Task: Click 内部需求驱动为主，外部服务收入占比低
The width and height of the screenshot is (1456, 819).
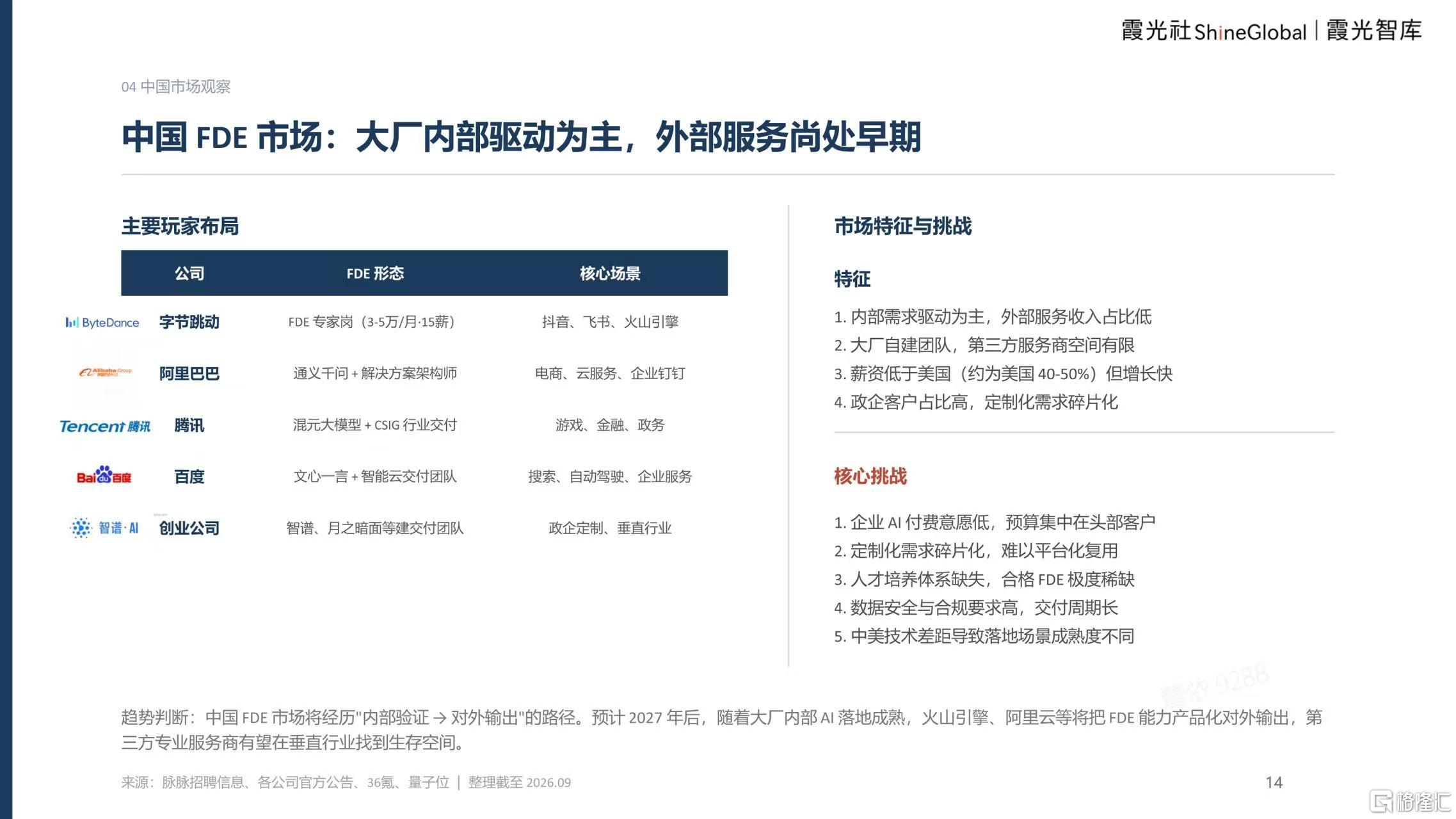Action: point(993,316)
